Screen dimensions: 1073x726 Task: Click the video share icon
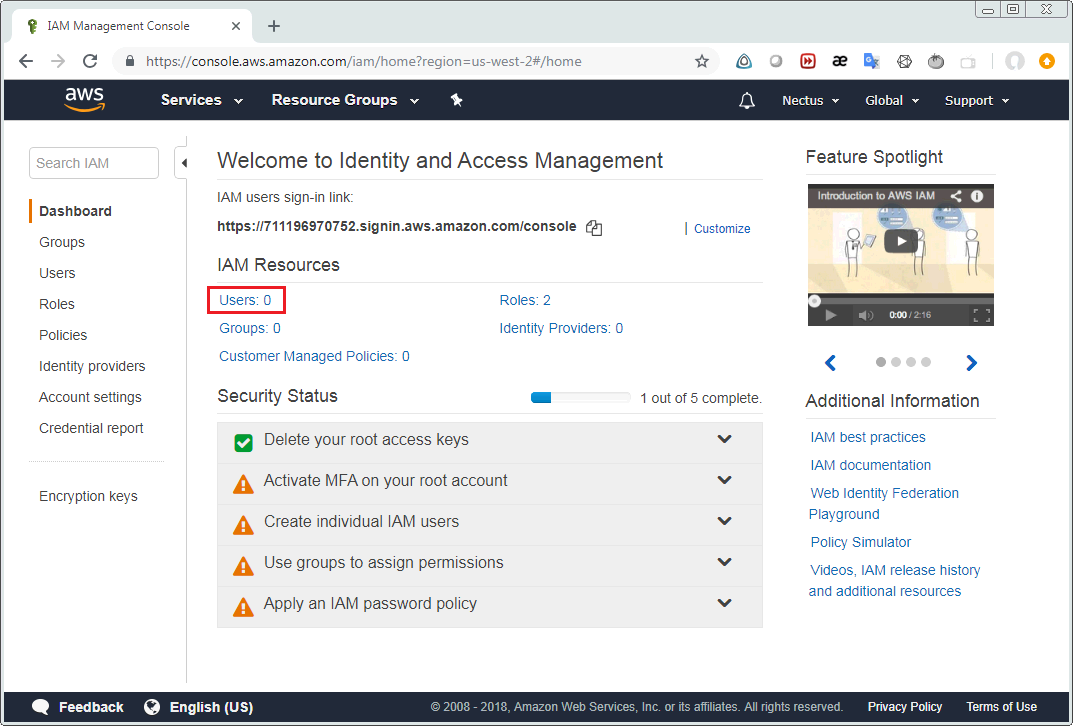[x=956, y=196]
